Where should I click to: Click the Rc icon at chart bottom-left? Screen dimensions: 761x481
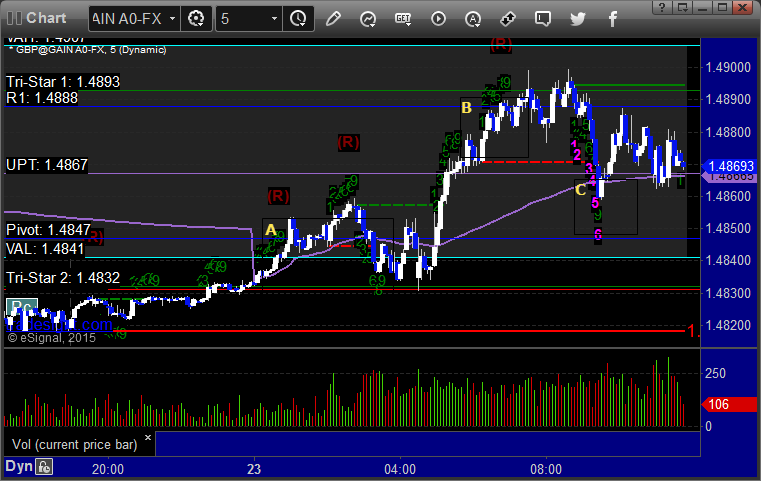point(21,307)
